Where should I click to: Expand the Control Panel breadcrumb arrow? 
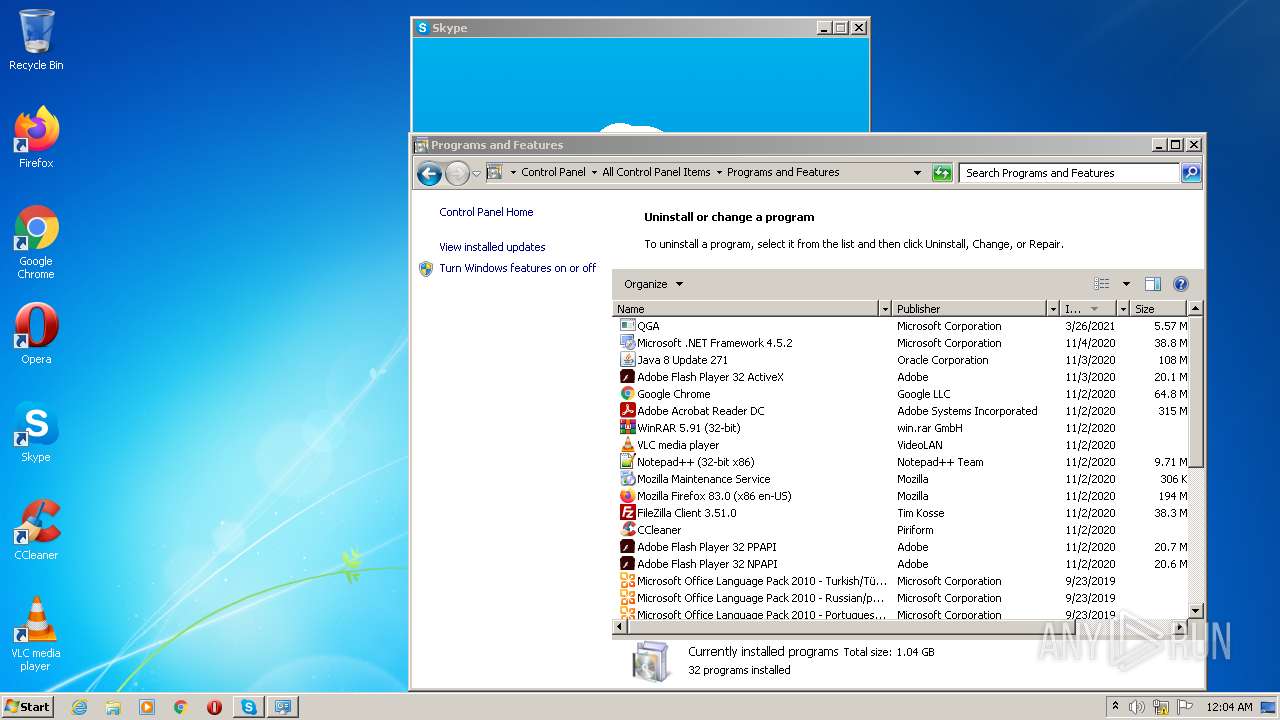594,173
